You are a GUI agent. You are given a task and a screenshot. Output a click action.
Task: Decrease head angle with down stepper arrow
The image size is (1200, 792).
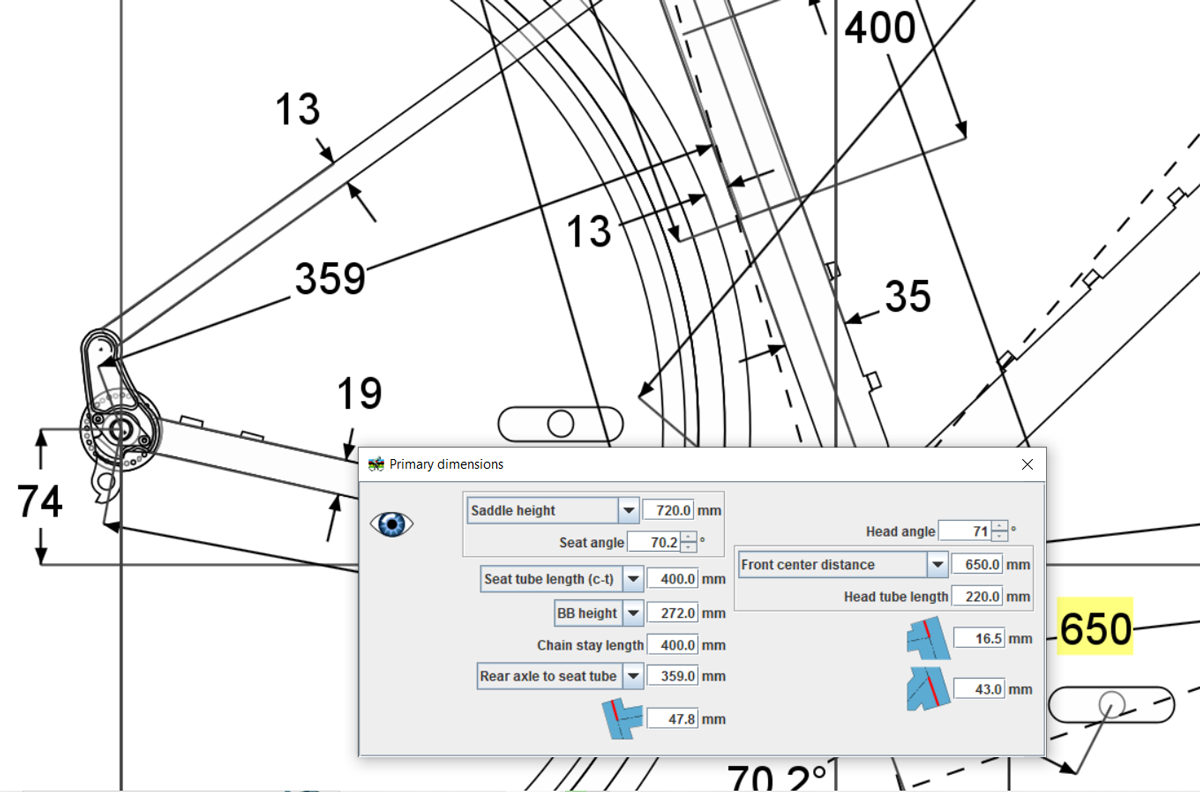[999, 537]
